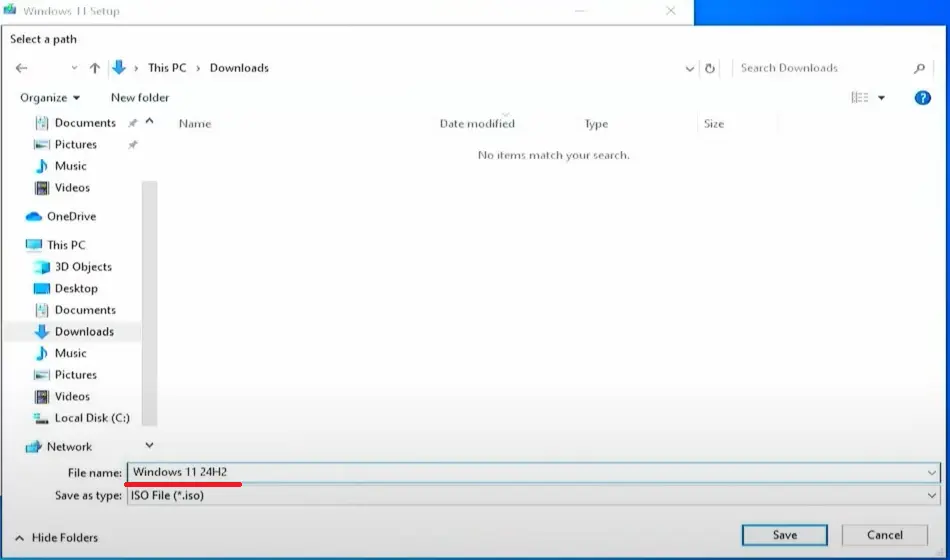Click the 3D Objects cube icon
The width and height of the screenshot is (950, 560).
41,267
